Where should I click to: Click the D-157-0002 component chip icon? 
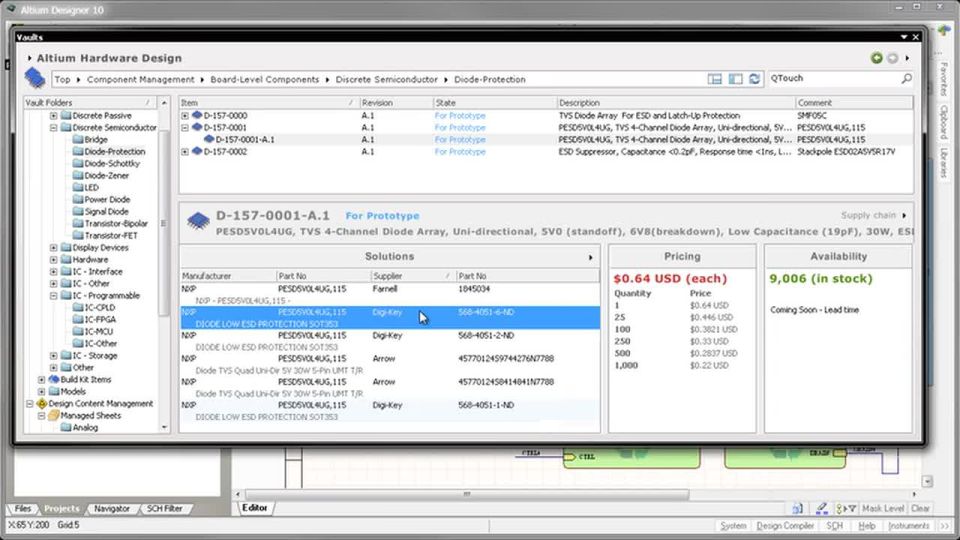click(x=197, y=151)
